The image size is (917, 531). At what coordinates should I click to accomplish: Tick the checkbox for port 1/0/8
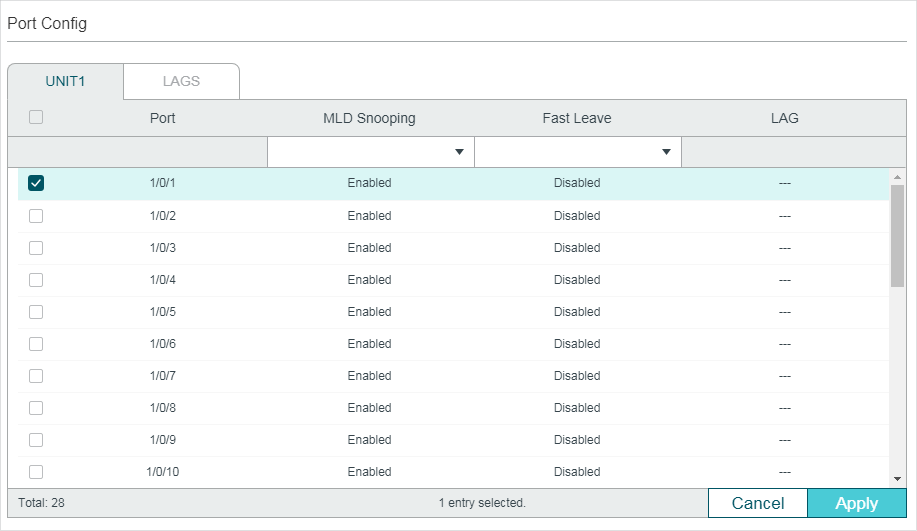click(x=36, y=408)
